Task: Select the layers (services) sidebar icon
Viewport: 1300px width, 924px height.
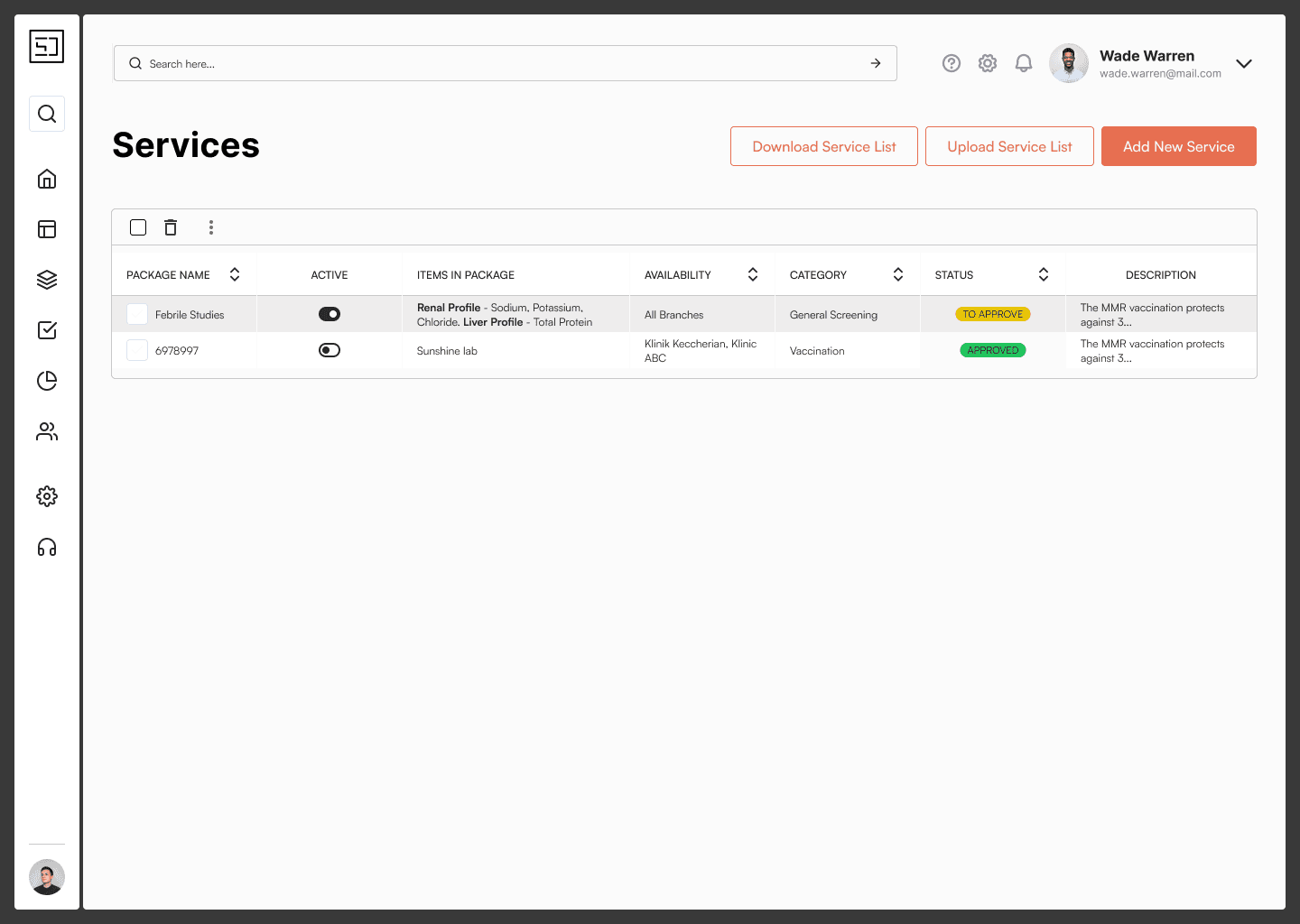Action: 46,280
